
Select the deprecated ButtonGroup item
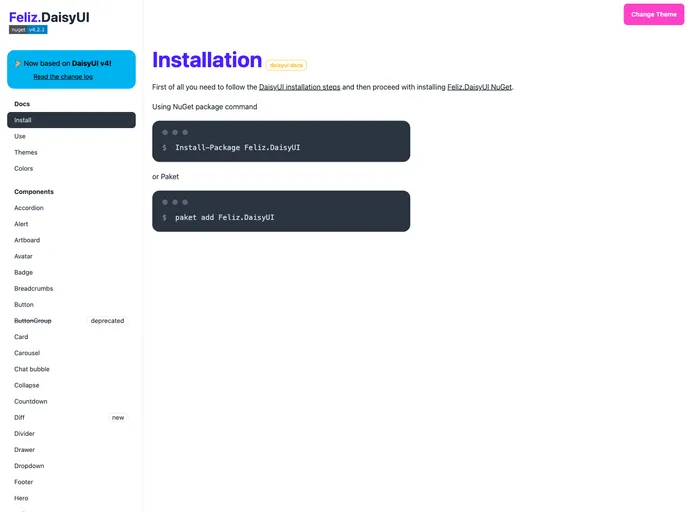coord(33,320)
